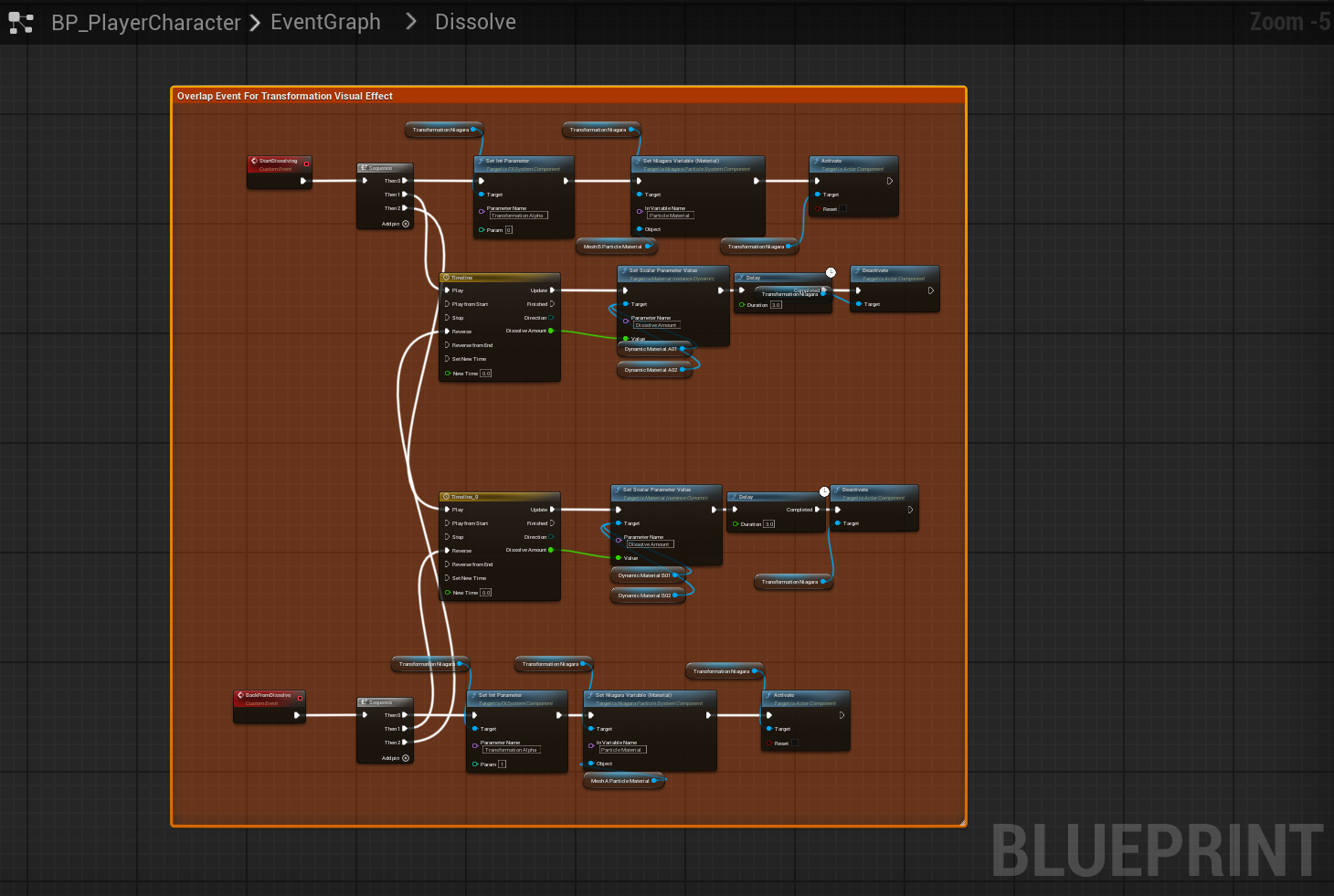Click the green Dissolve Amount output pin on Timeline
Image resolution: width=1334 pixels, height=896 pixels.
coord(551,331)
